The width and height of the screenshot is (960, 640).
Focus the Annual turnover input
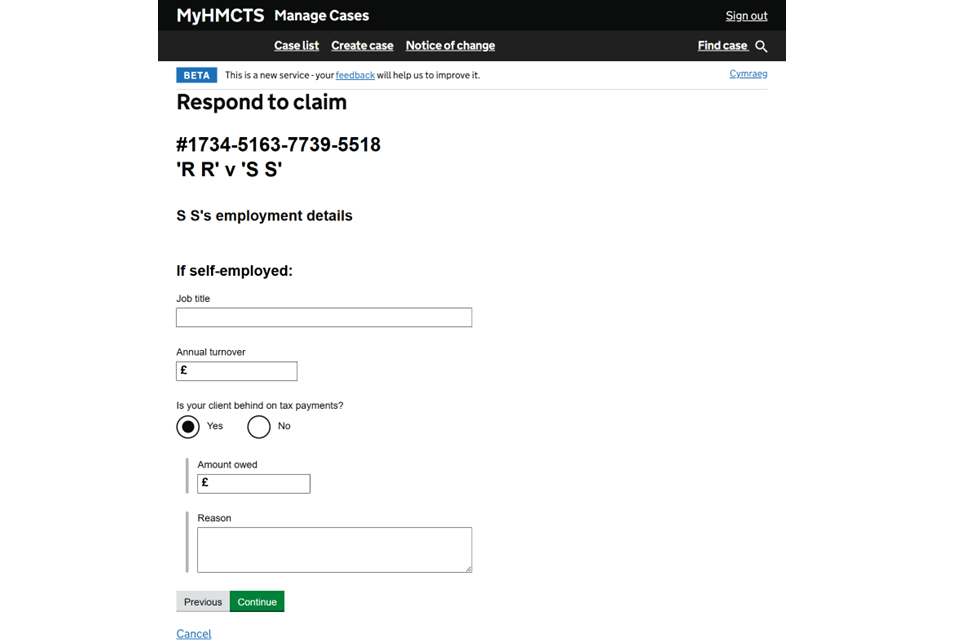pyautogui.click(x=242, y=371)
